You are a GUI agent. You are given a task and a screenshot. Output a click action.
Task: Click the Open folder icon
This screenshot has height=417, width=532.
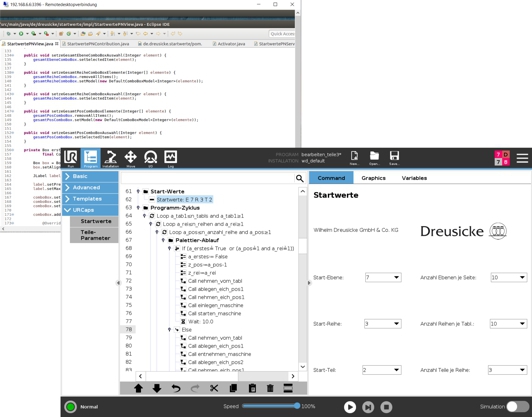coord(374,158)
